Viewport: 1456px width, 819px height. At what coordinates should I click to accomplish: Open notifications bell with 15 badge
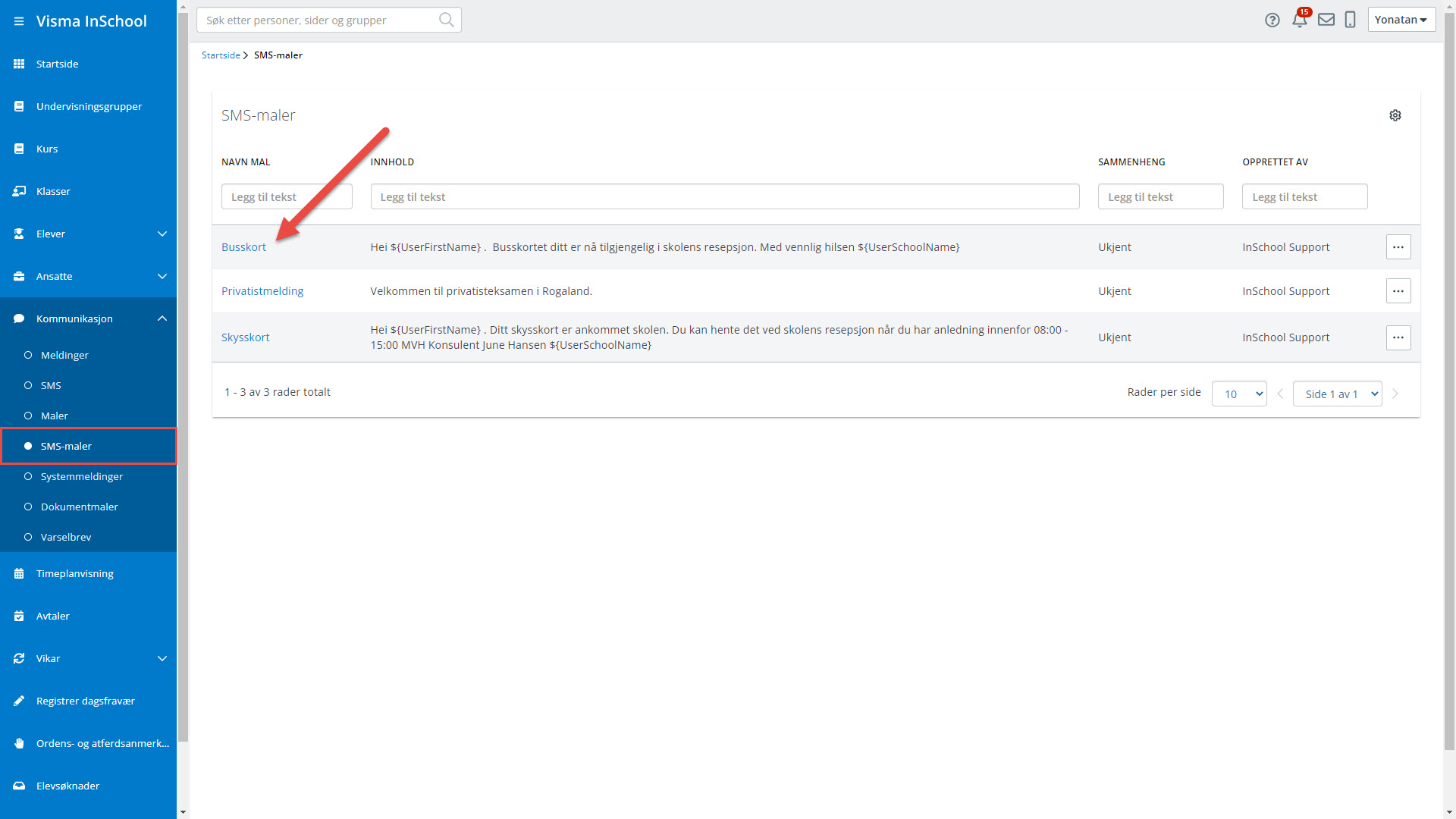1301,19
